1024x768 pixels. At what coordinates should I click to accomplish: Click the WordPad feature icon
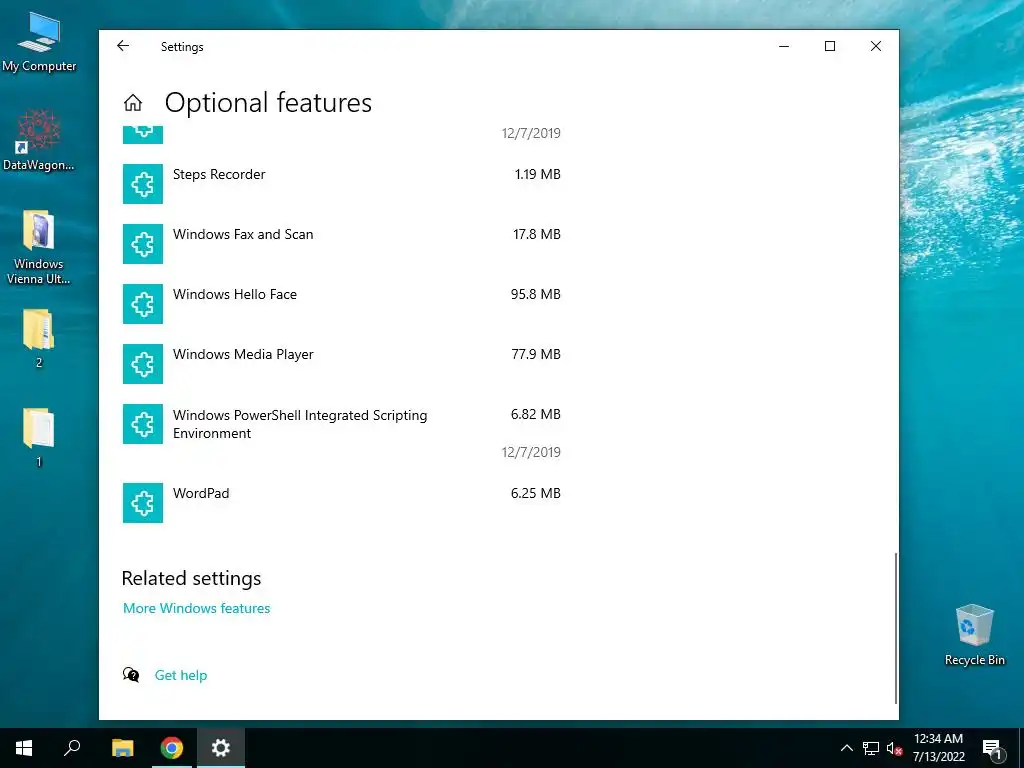click(x=143, y=503)
